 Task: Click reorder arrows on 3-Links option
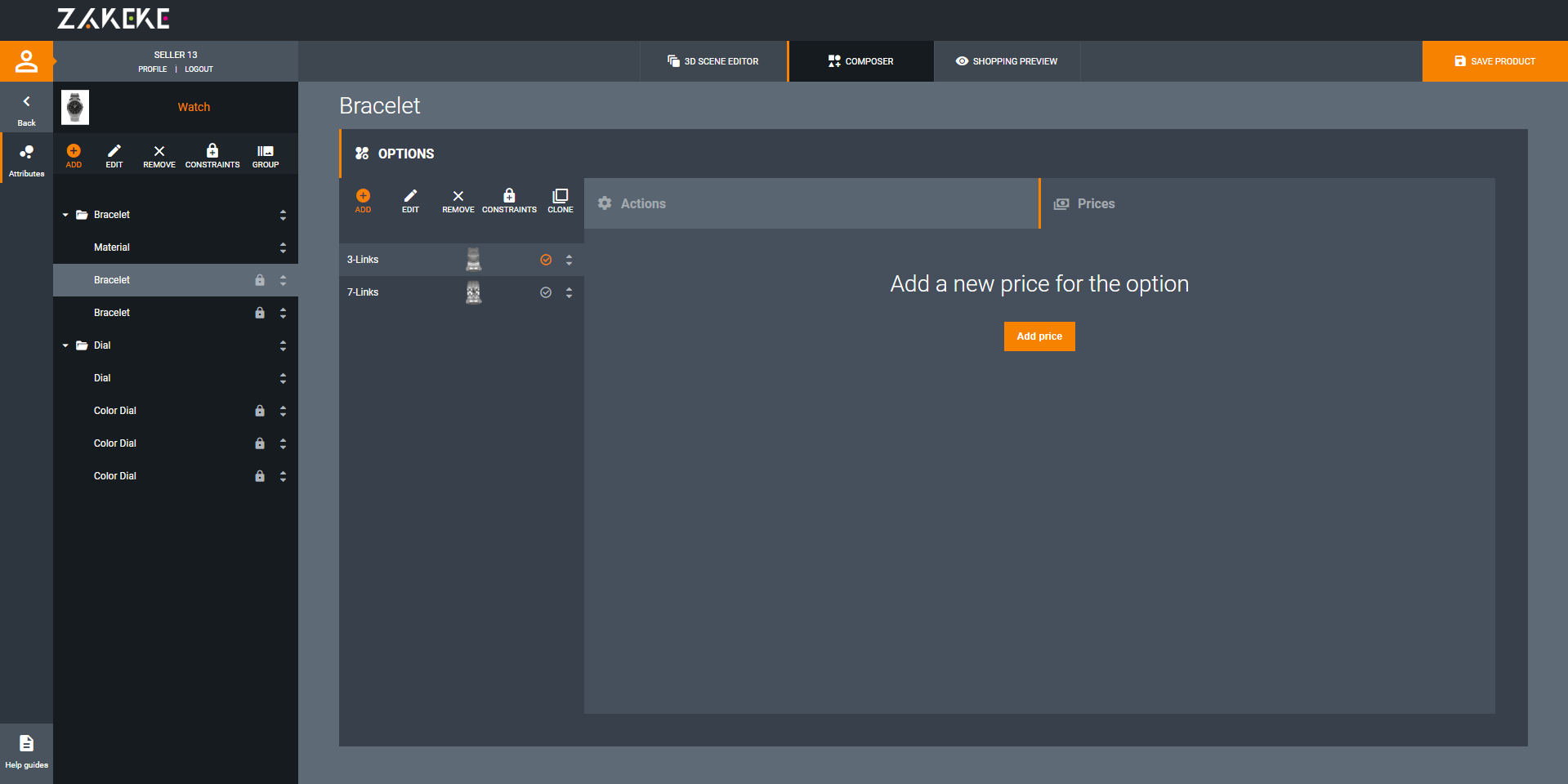coord(569,260)
